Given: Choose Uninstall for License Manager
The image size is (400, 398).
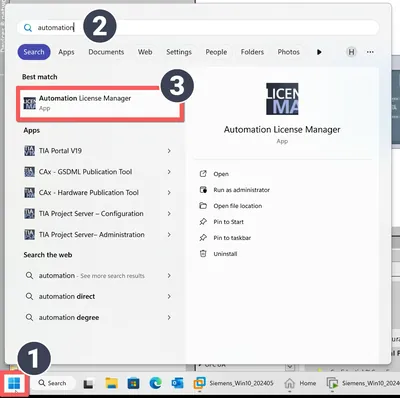Looking at the screenshot, I should pyautogui.click(x=225, y=254).
